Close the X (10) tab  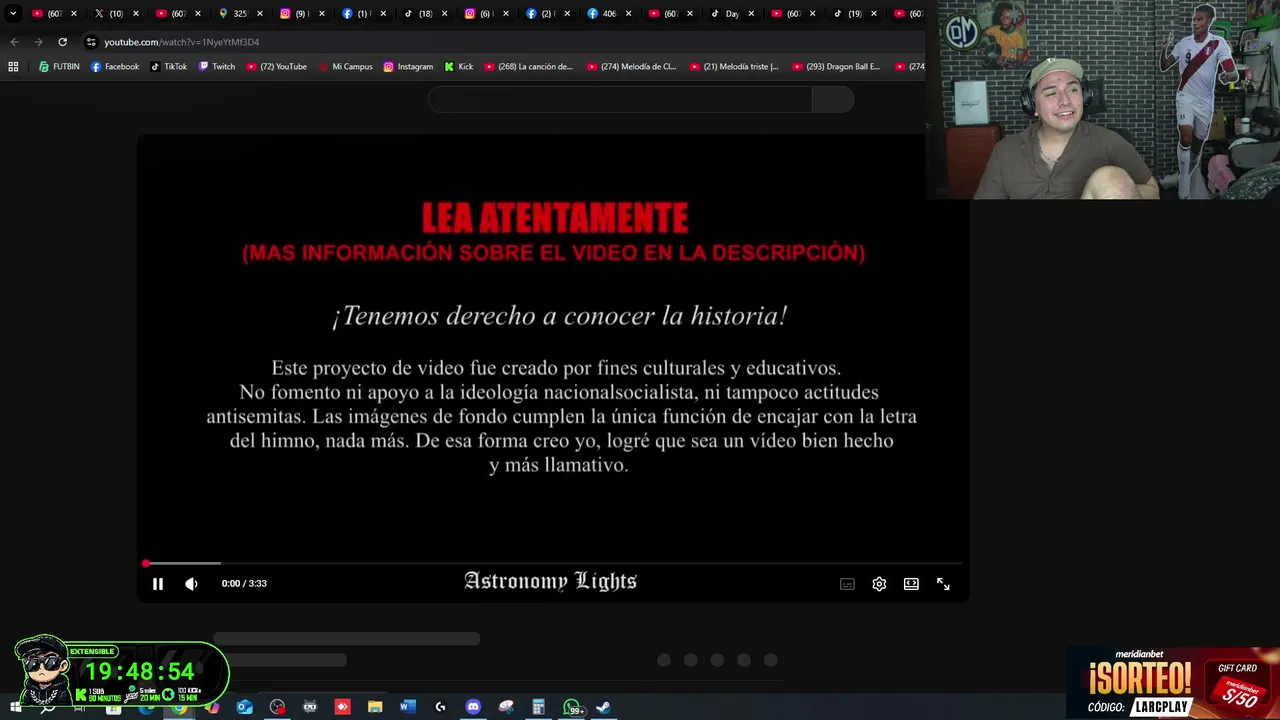point(136,14)
